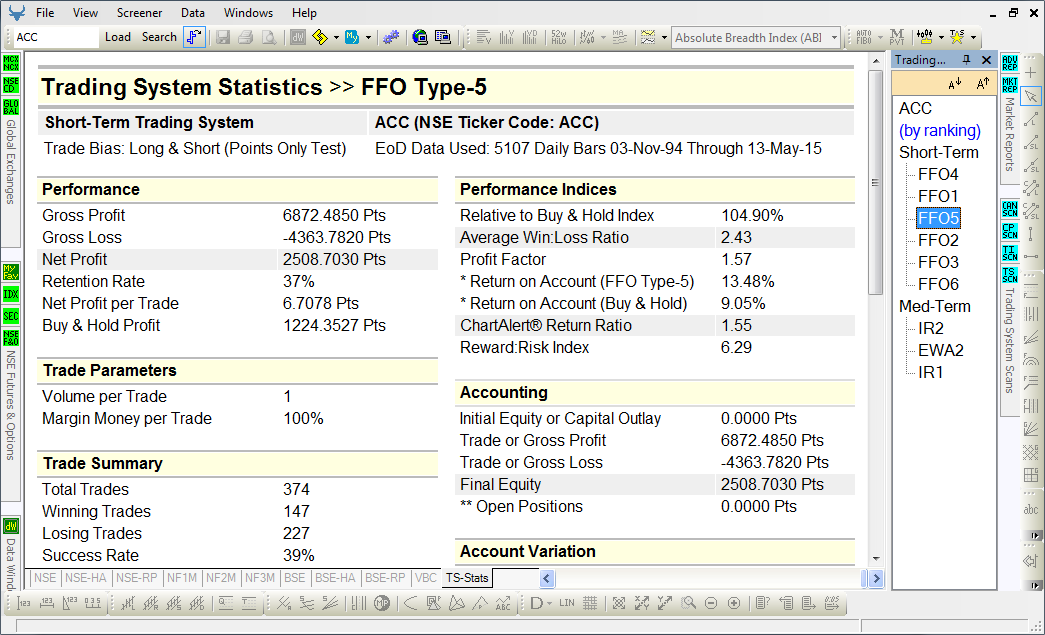Click the TI SCN scan icon
This screenshot has width=1045, height=635.
(1010, 253)
